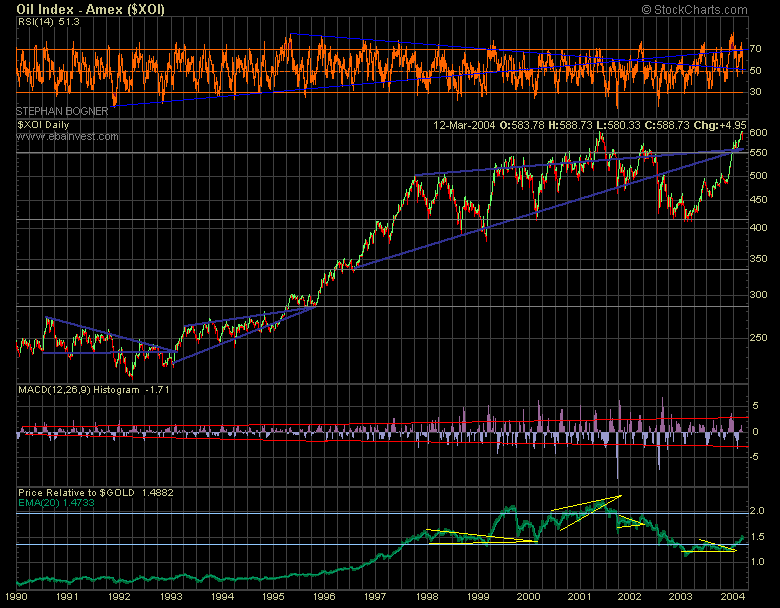Click the 1996 year on time axis
The image size is (780, 608).
(x=323, y=598)
